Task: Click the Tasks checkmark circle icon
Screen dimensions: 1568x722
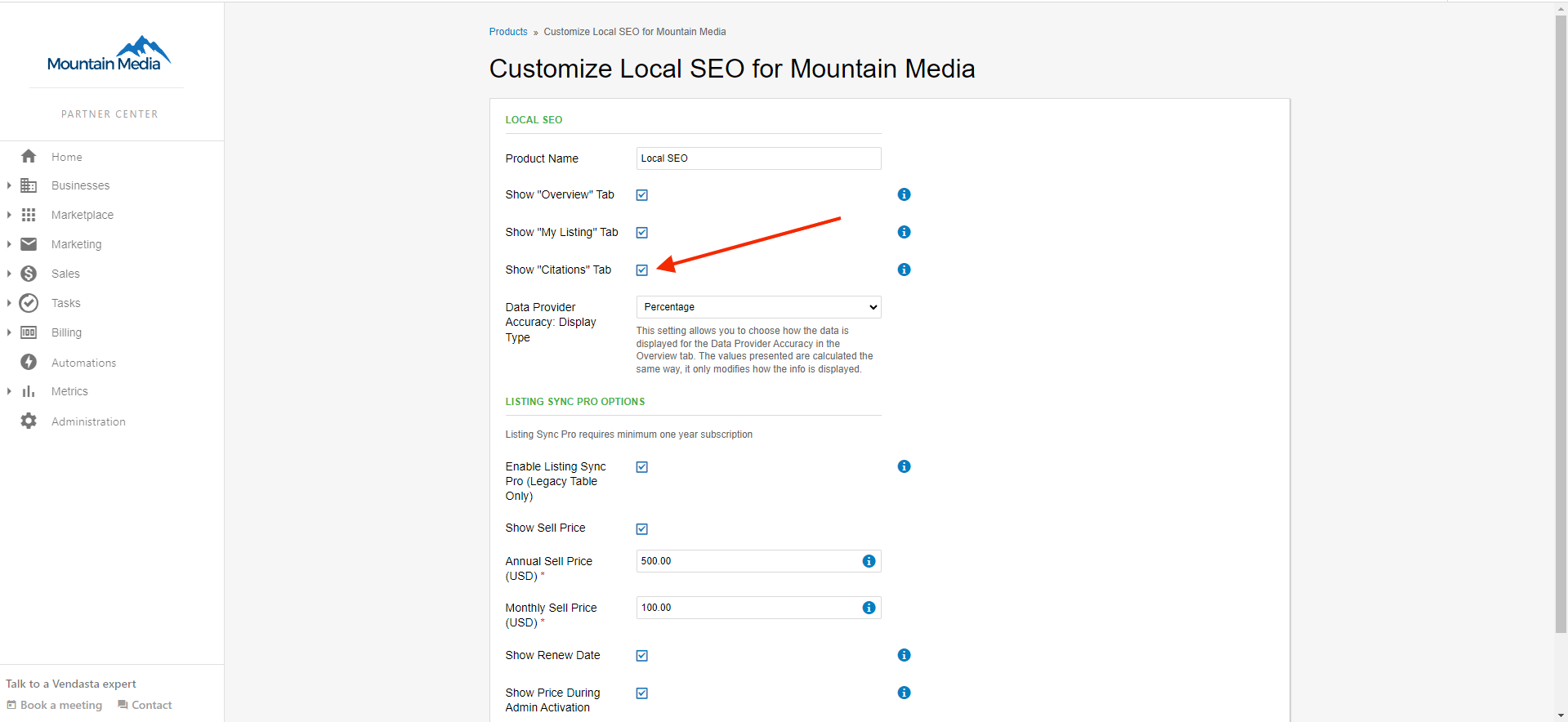Action: tap(29, 303)
